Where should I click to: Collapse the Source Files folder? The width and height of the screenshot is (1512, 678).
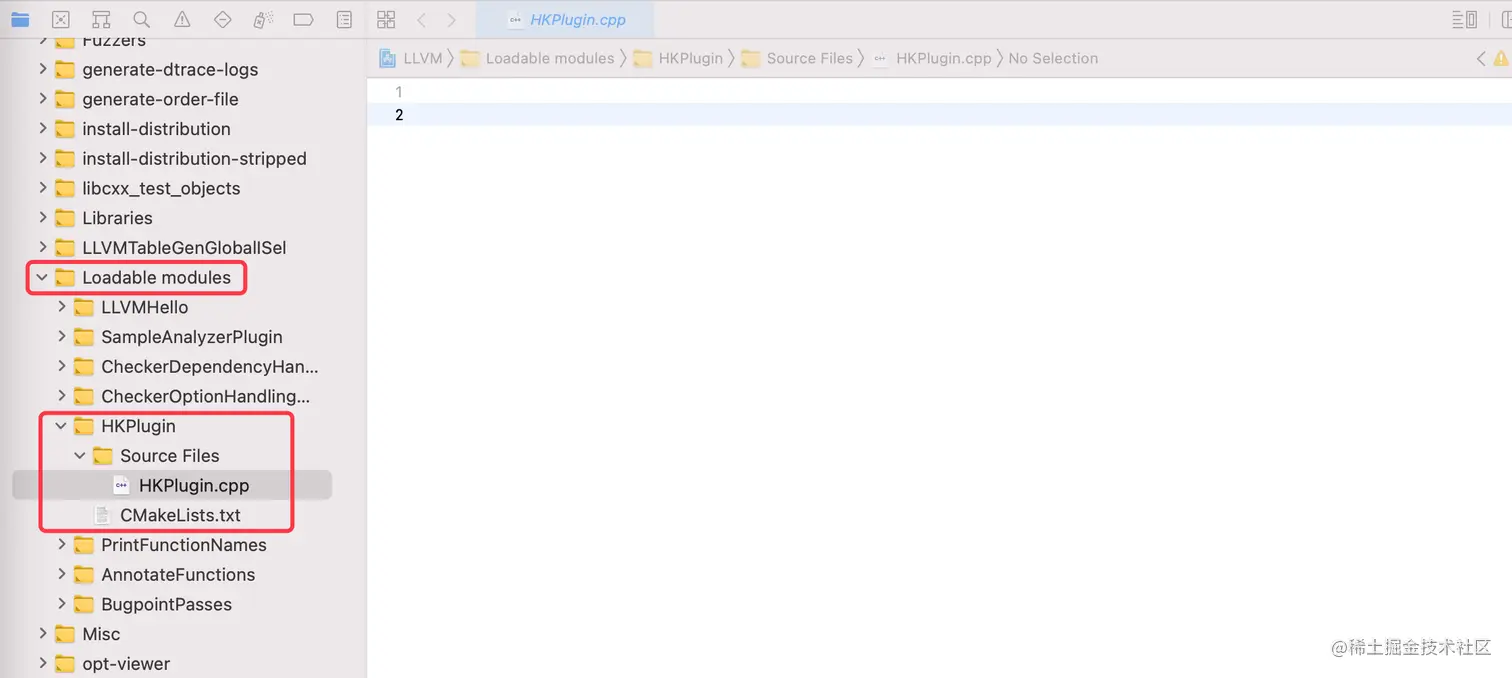tap(80, 455)
